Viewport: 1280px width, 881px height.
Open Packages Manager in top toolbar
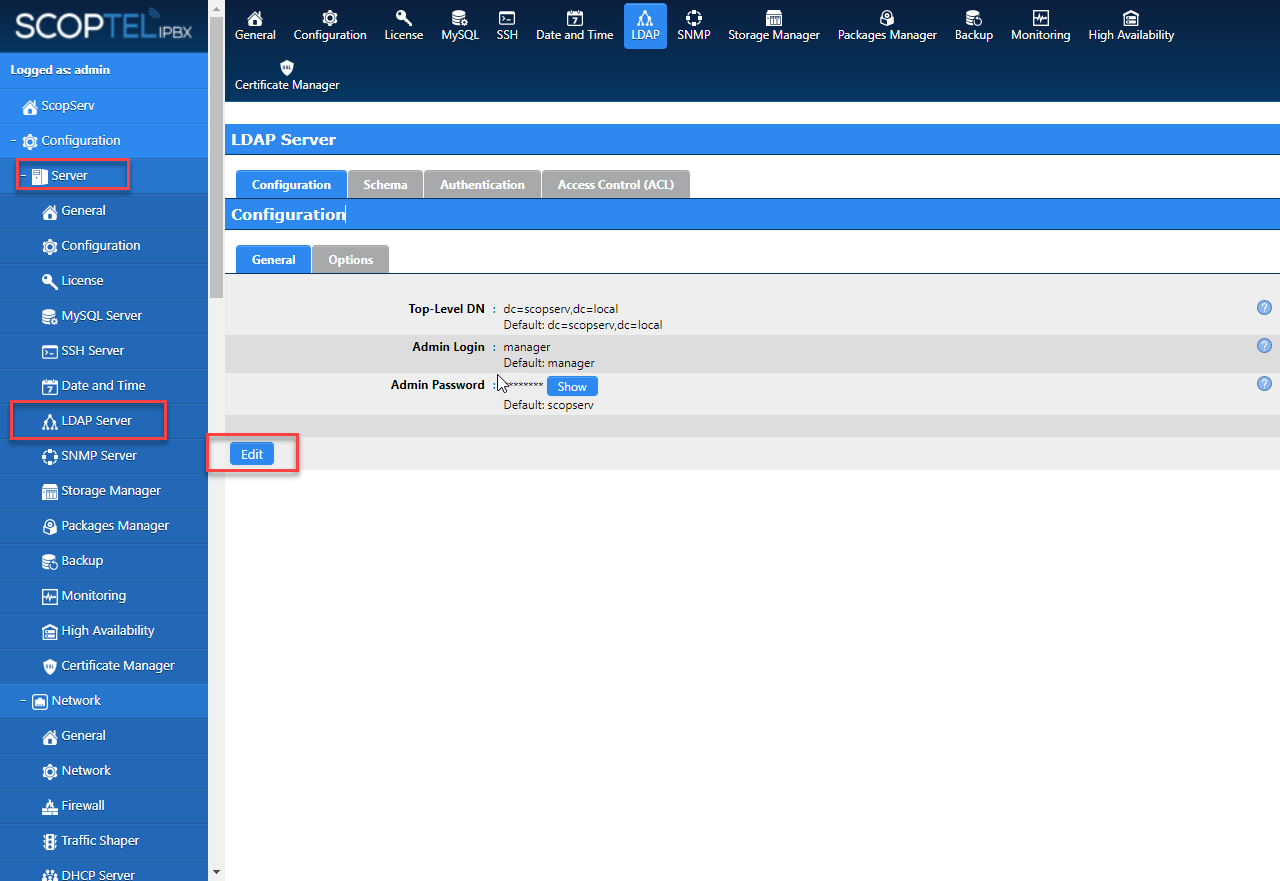(886, 26)
